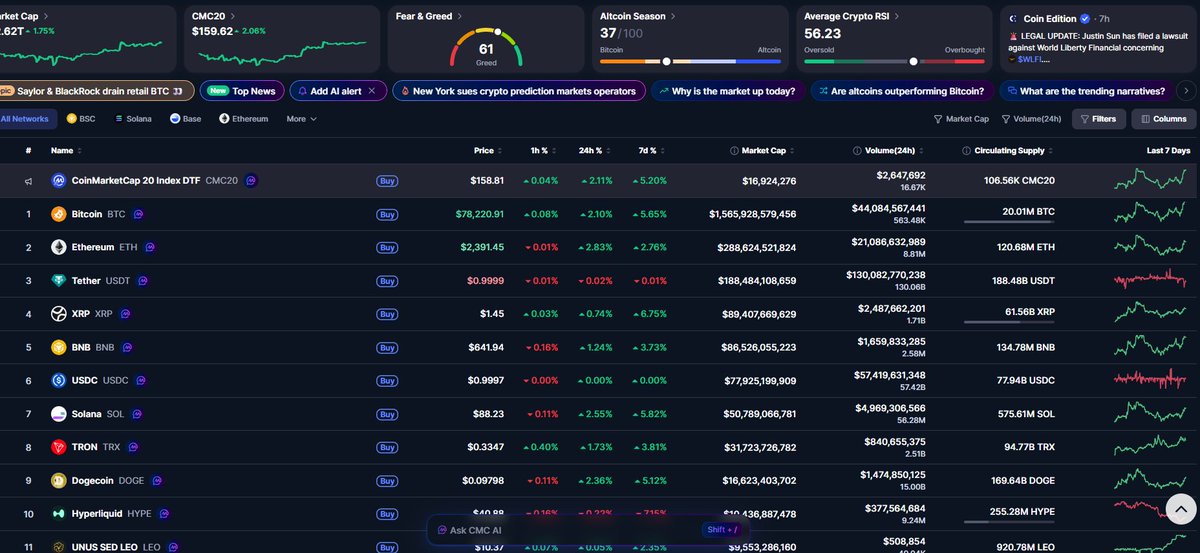
Task: Click the Ethereum coin logo icon
Action: point(58,247)
